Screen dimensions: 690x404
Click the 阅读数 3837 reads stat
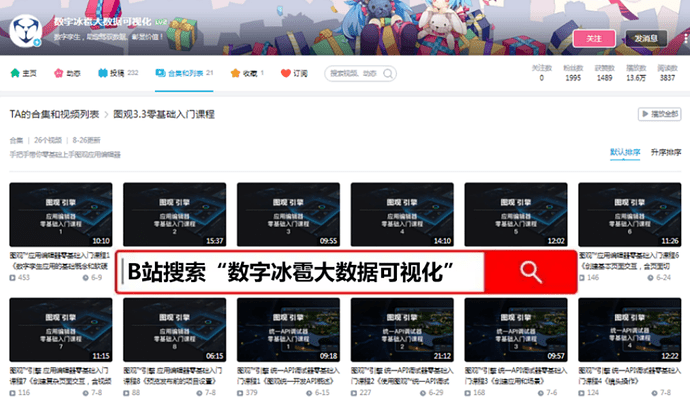click(668, 73)
